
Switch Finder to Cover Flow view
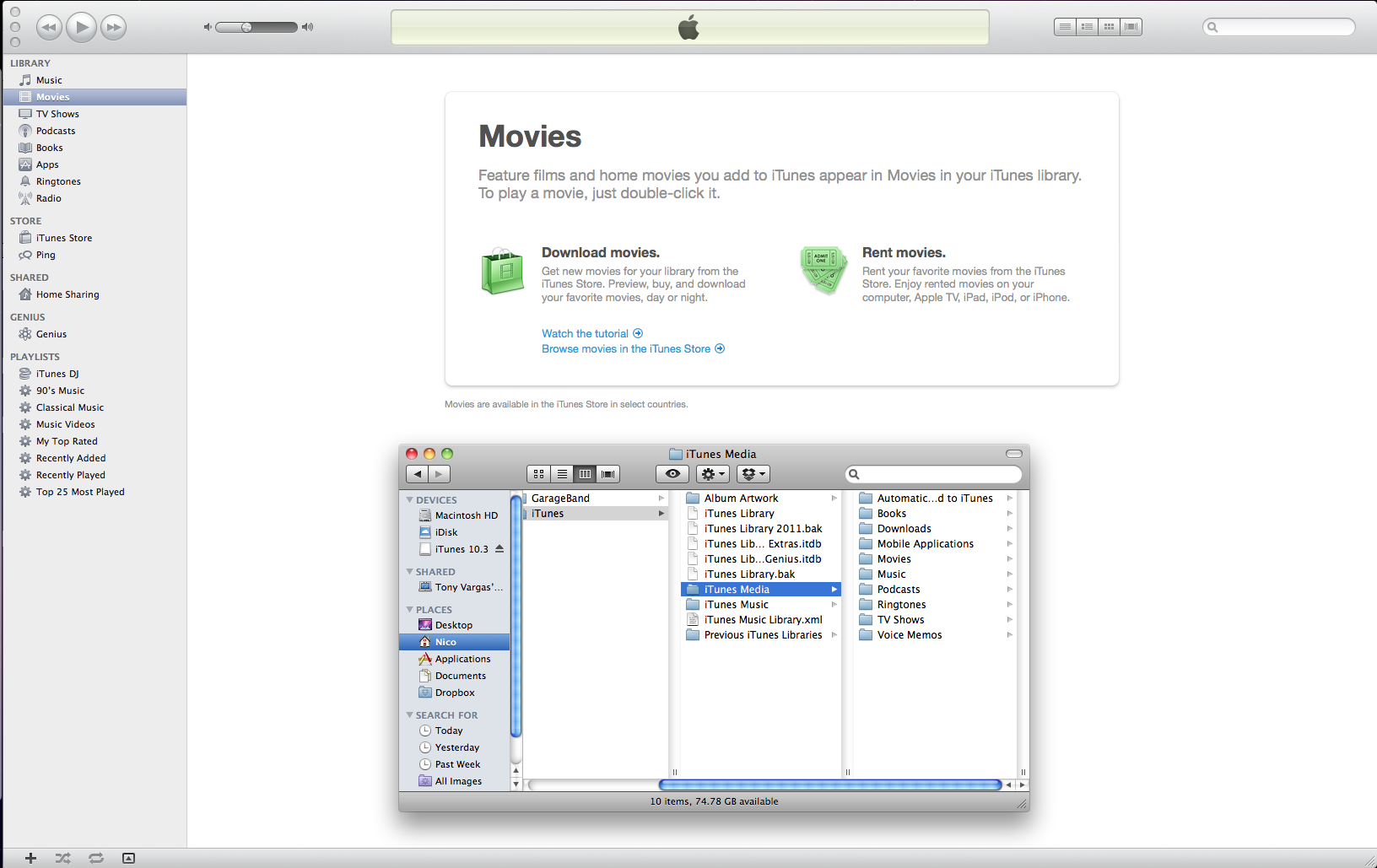pos(608,474)
